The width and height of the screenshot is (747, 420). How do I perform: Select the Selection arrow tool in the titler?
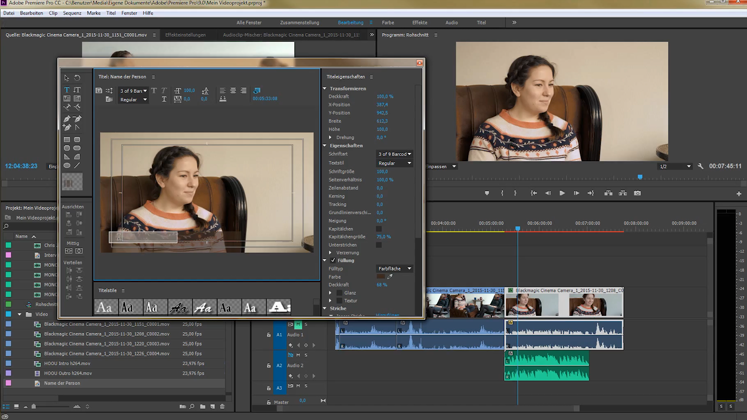67,77
